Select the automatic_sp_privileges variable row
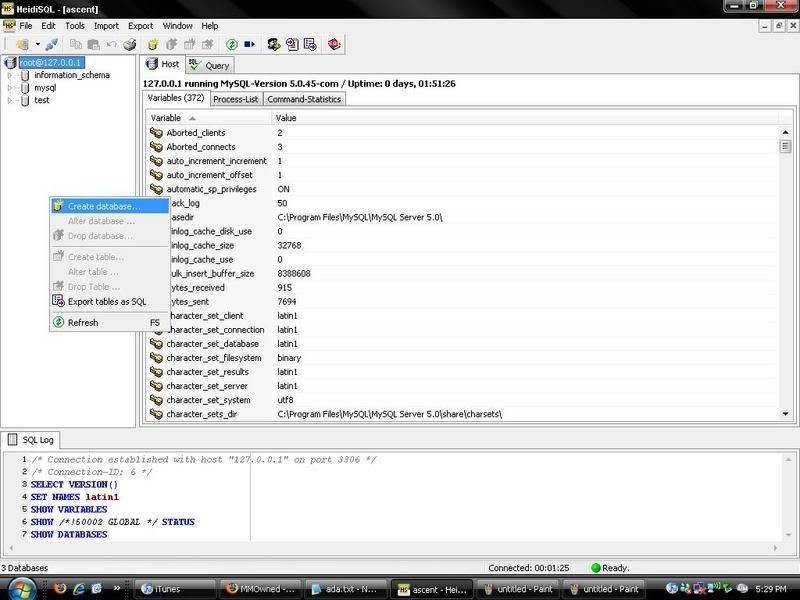The width and height of the screenshot is (800, 600). pos(463,189)
